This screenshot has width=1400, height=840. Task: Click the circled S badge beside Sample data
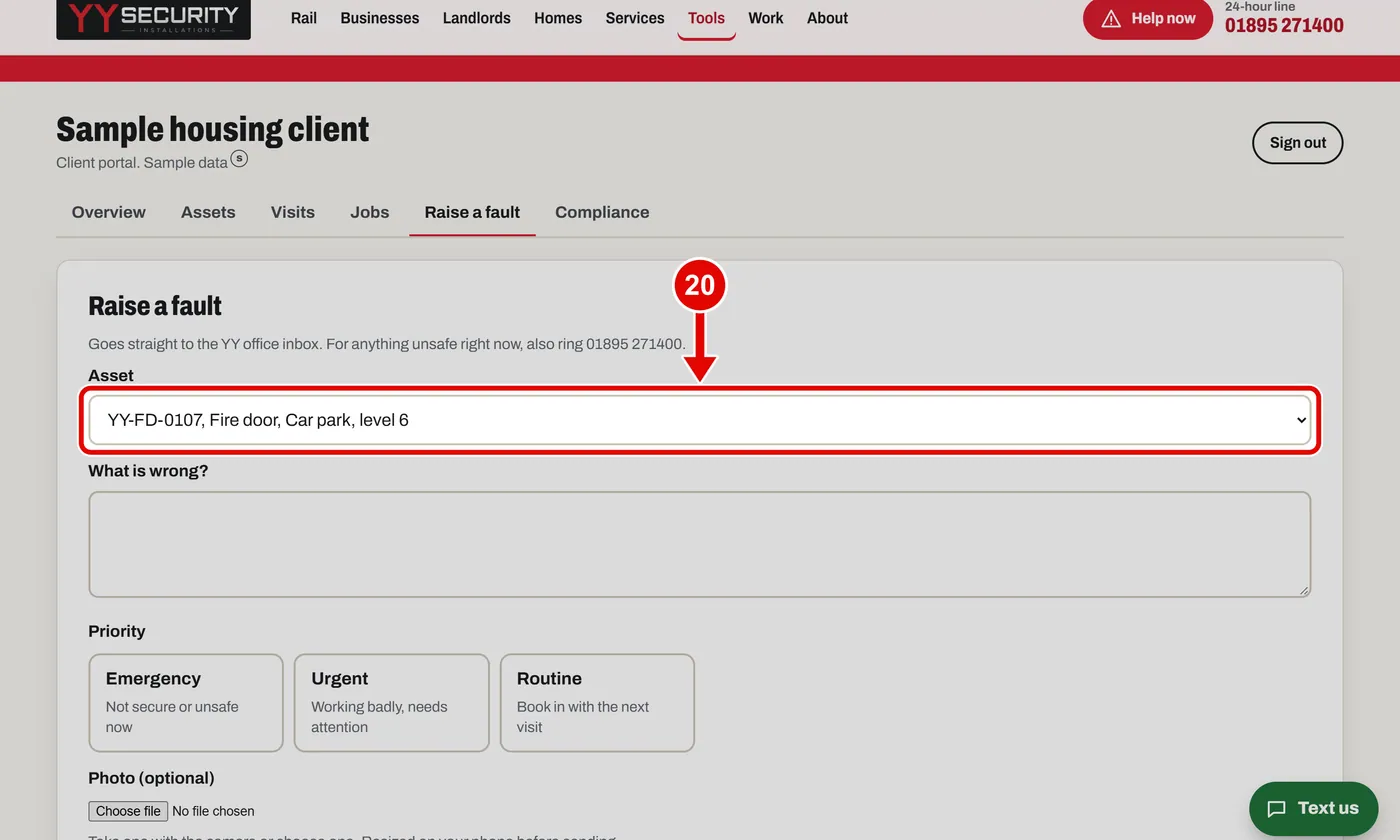(239, 158)
